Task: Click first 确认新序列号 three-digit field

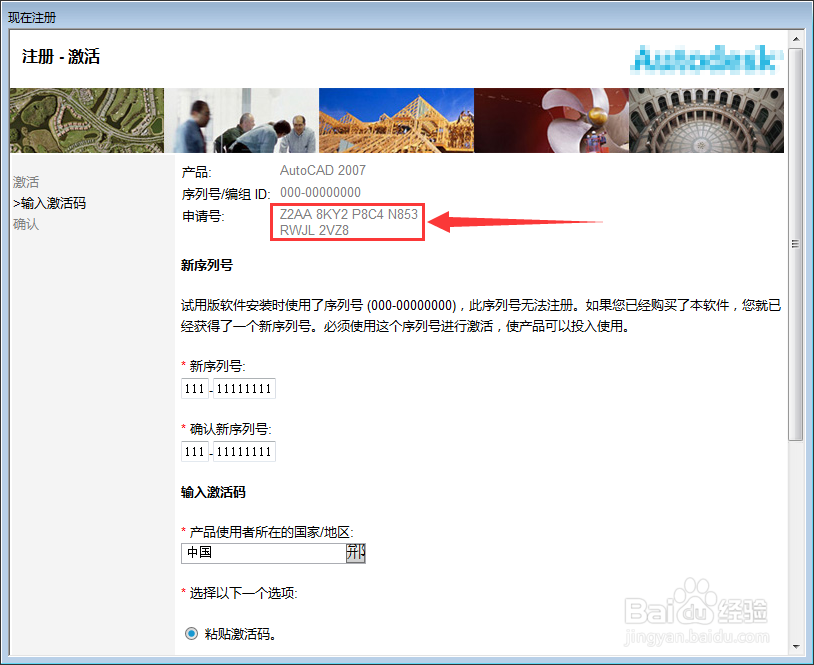Action: (x=195, y=451)
